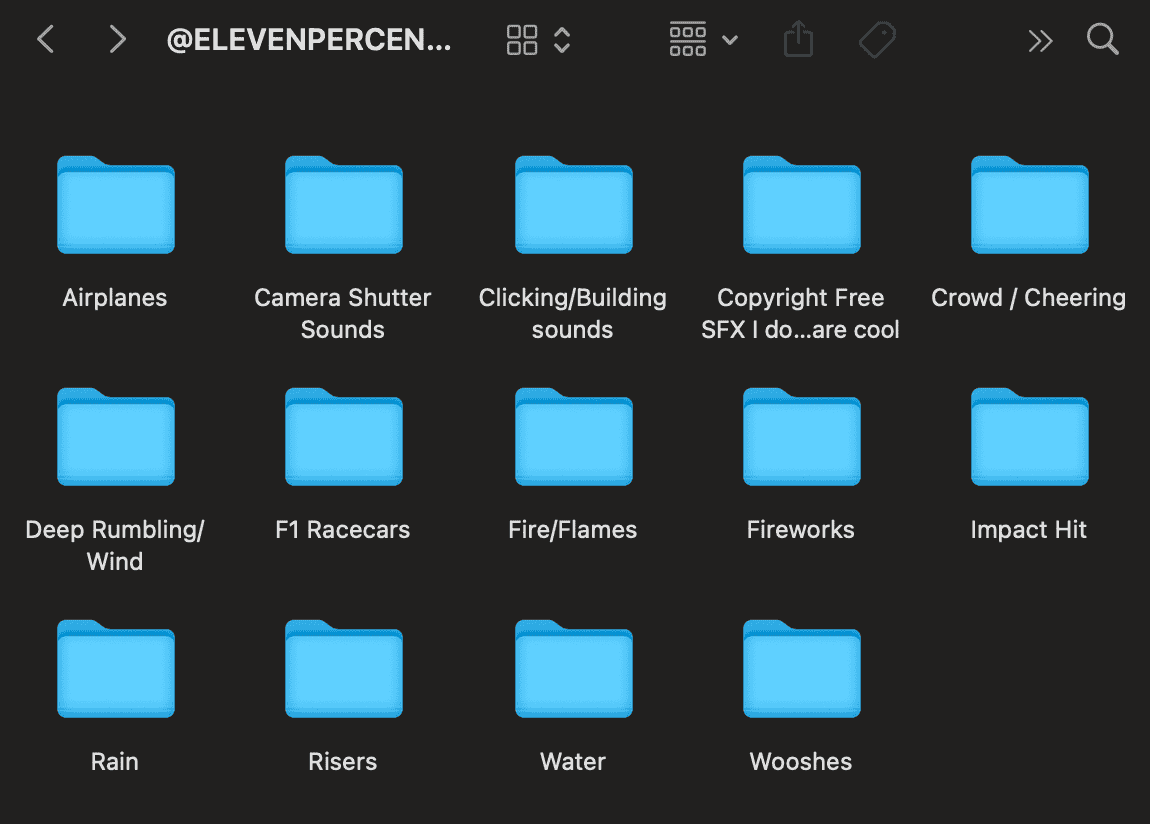Navigate forward using the right arrow
Viewport: 1150px width, 824px height.
tap(117, 39)
